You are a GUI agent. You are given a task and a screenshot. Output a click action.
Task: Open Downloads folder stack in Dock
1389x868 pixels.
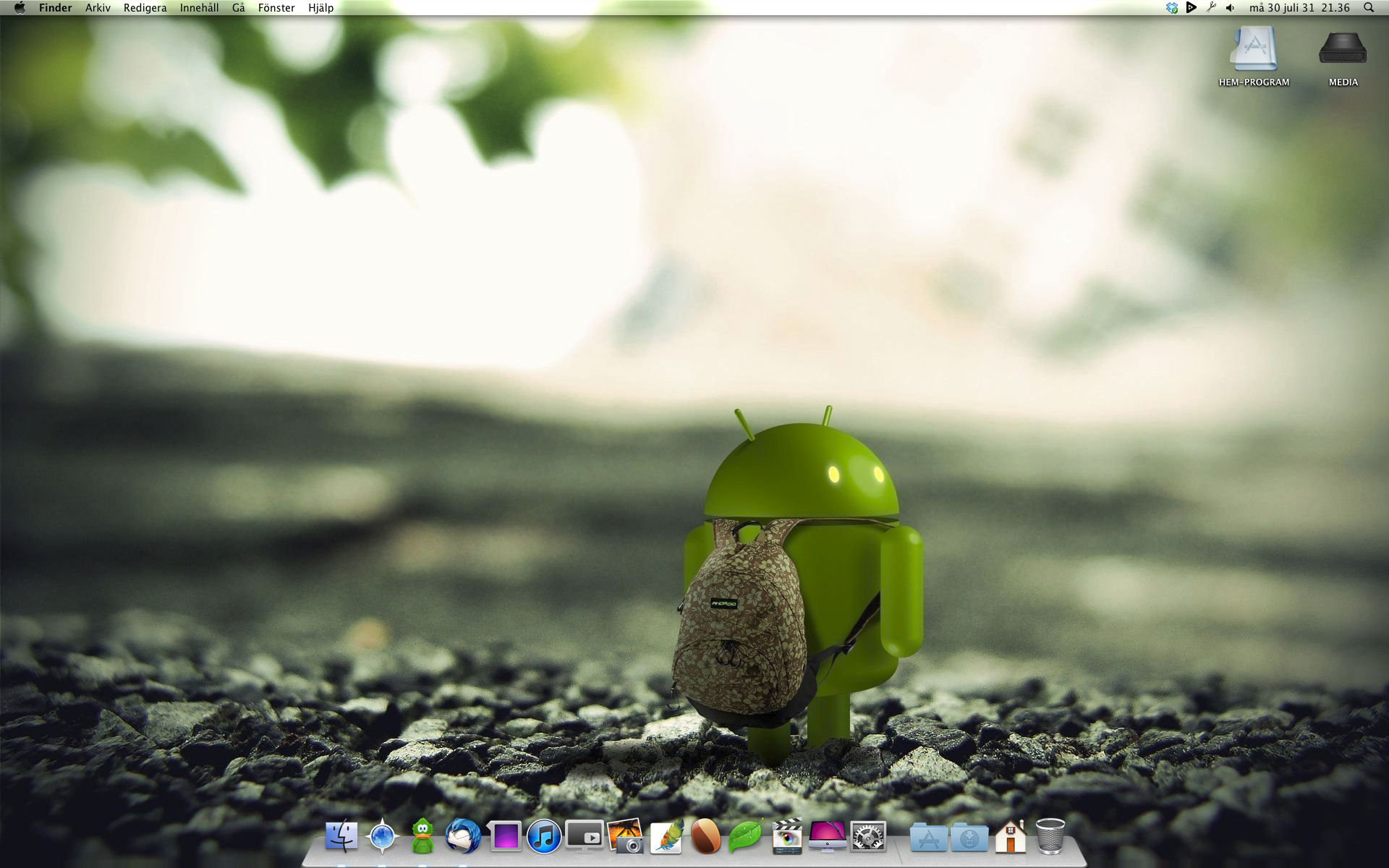[x=969, y=838]
